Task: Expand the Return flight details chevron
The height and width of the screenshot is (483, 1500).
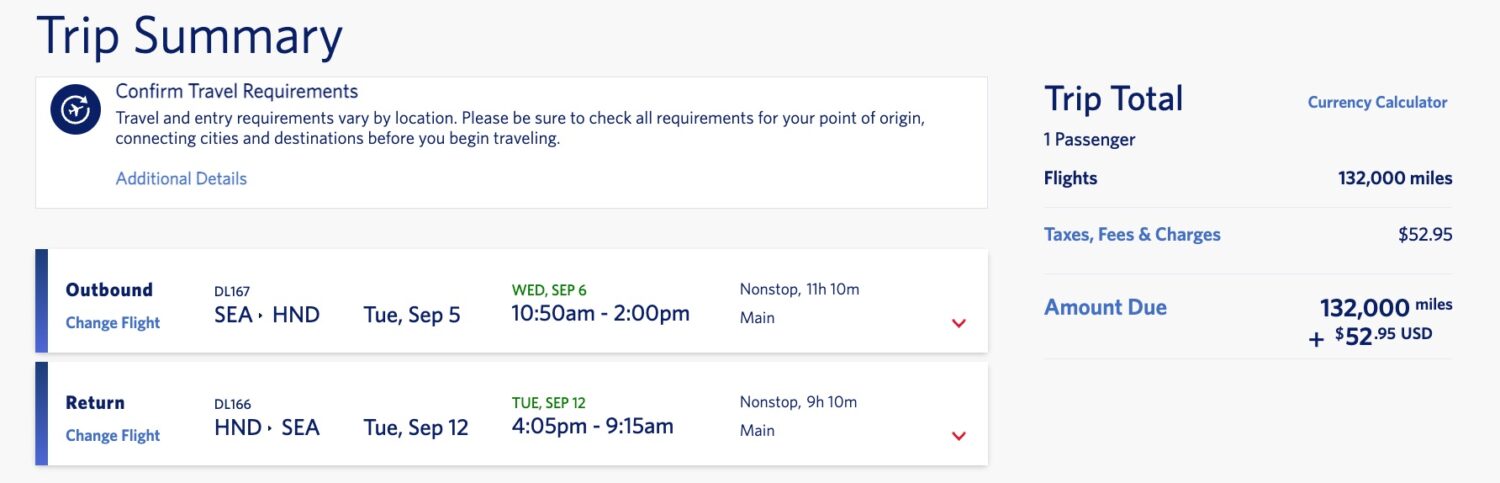Action: (x=959, y=436)
